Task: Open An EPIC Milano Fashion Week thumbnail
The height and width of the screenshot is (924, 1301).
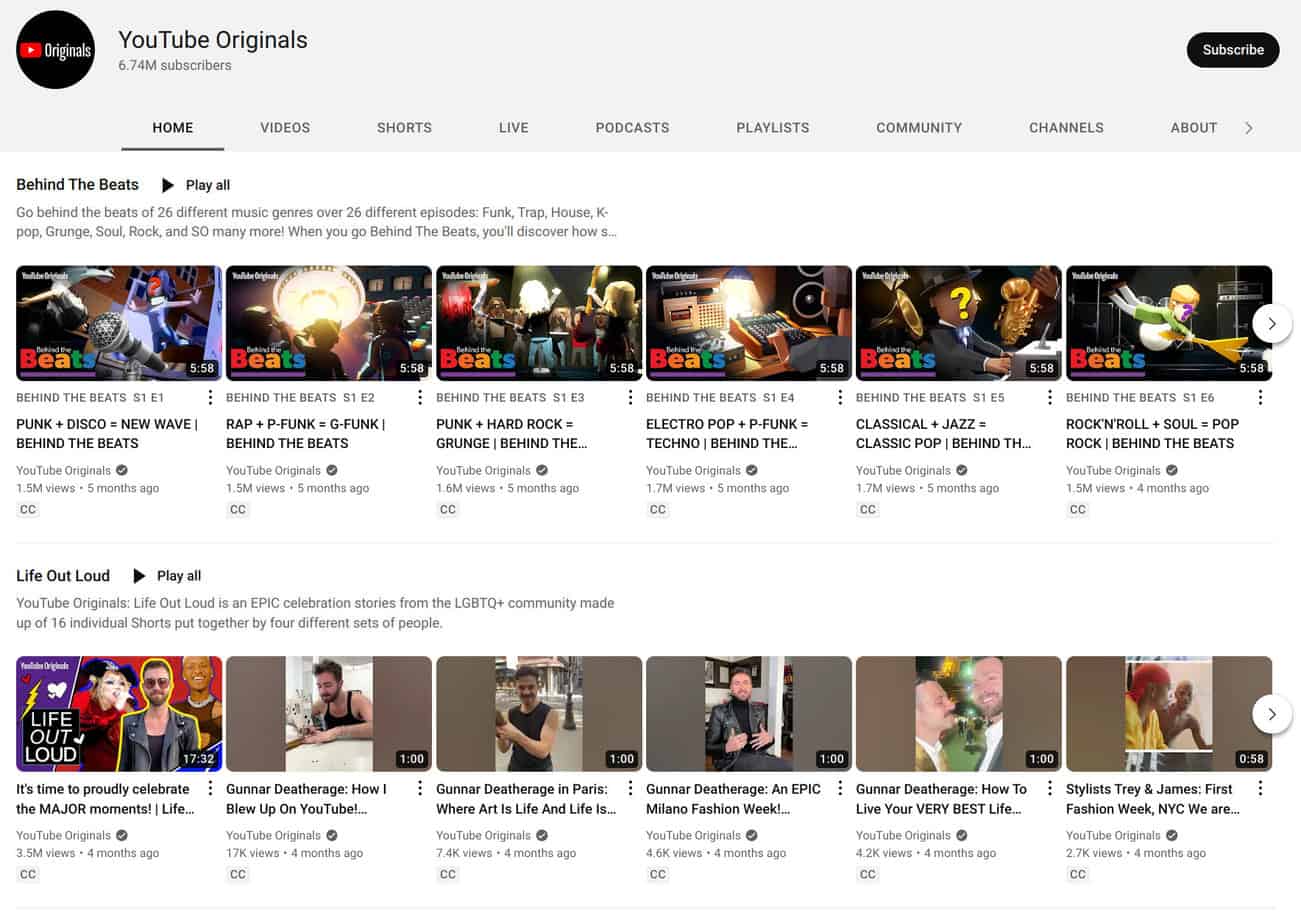Action: tap(749, 714)
